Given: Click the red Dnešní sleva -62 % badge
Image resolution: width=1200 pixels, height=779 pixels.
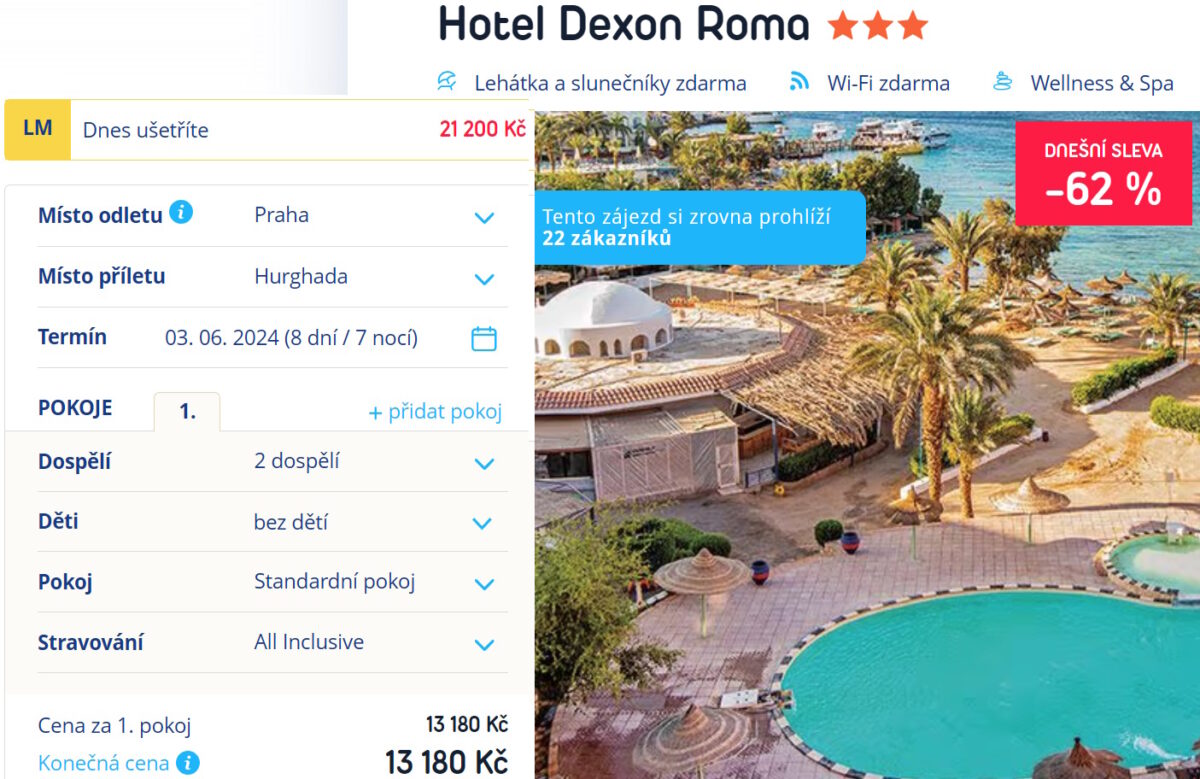Looking at the screenshot, I should (1103, 172).
